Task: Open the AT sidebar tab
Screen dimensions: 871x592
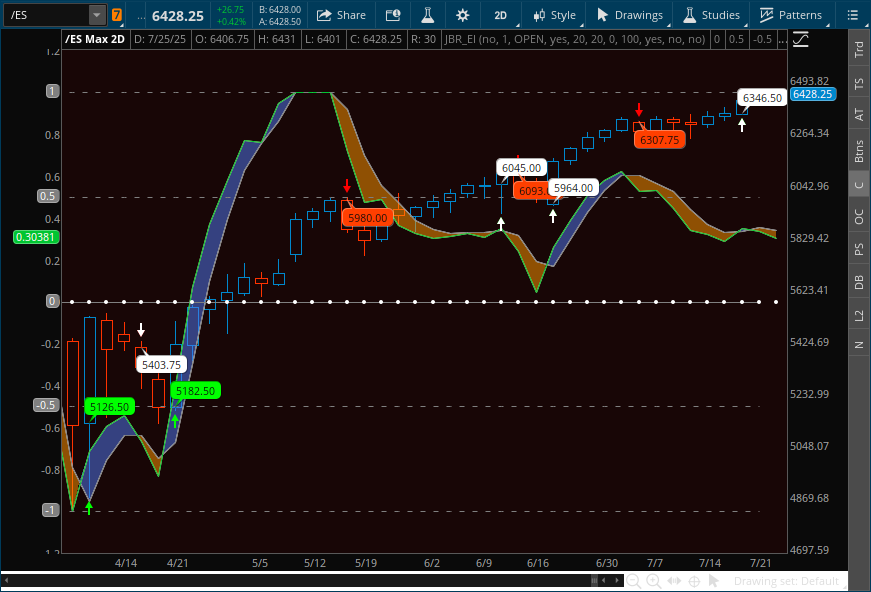Action: [x=859, y=115]
